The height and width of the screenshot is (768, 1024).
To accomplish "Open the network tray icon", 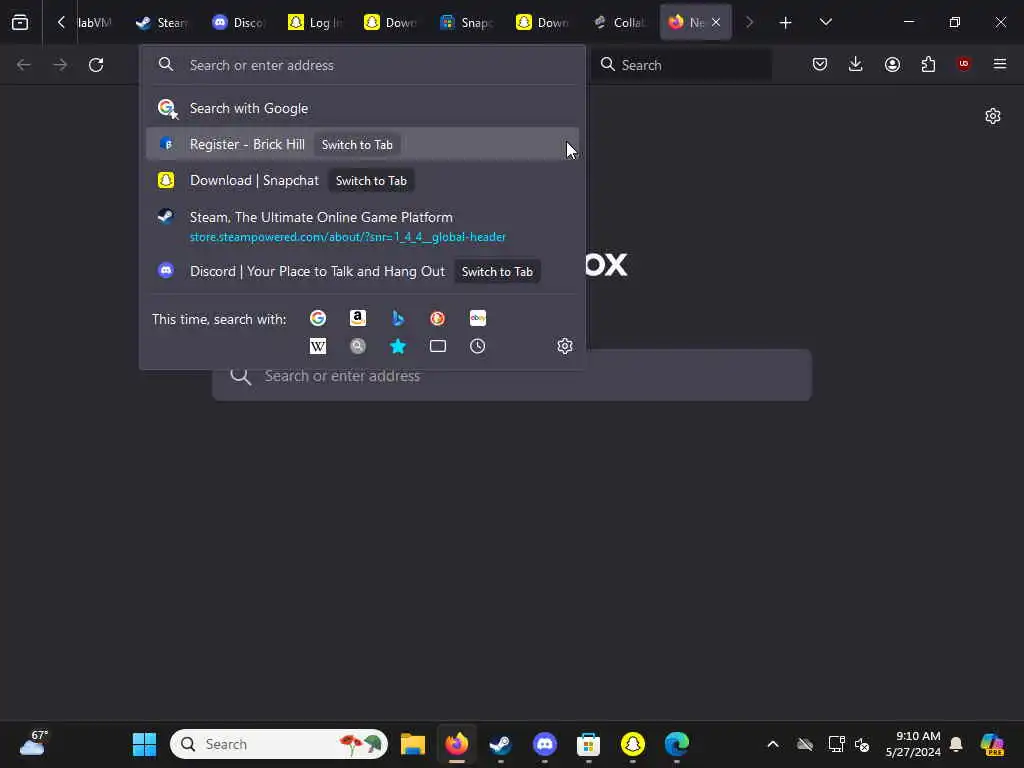I will click(x=836, y=744).
